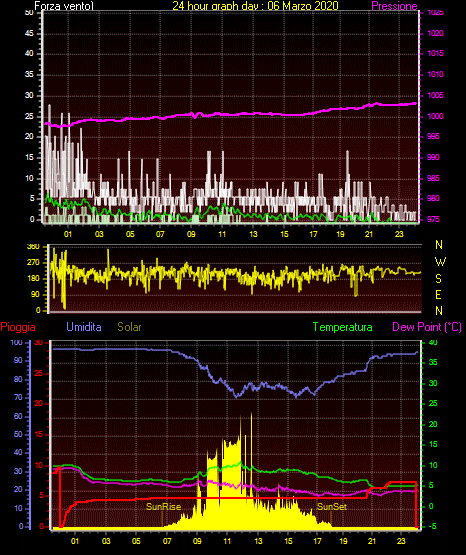Click the red 'Pioggia' legend label
The height and width of the screenshot is (555, 466).
click(18, 327)
